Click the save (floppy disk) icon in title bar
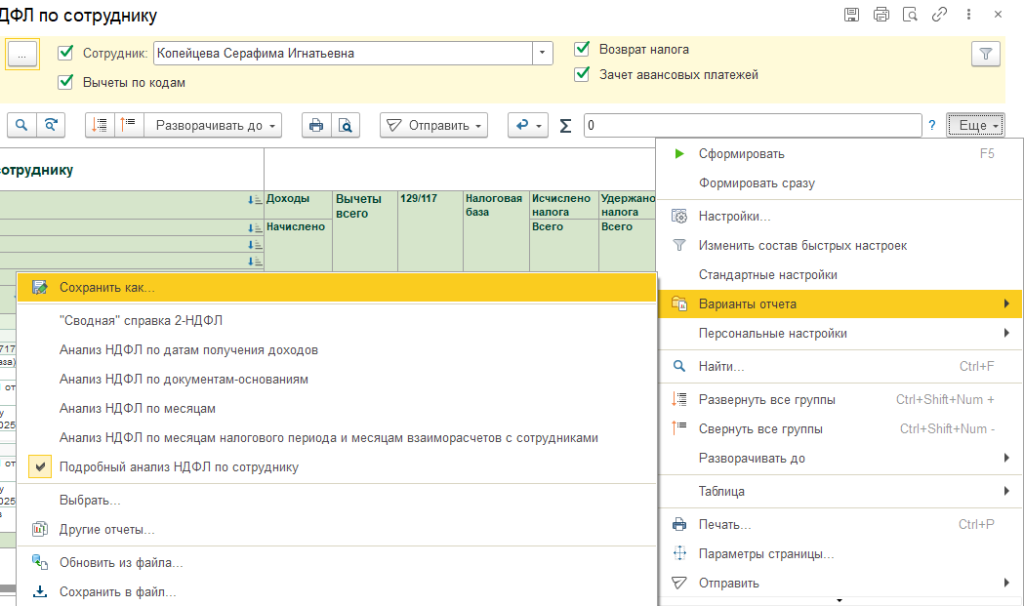Viewport: 1024px width, 606px height. (x=851, y=14)
